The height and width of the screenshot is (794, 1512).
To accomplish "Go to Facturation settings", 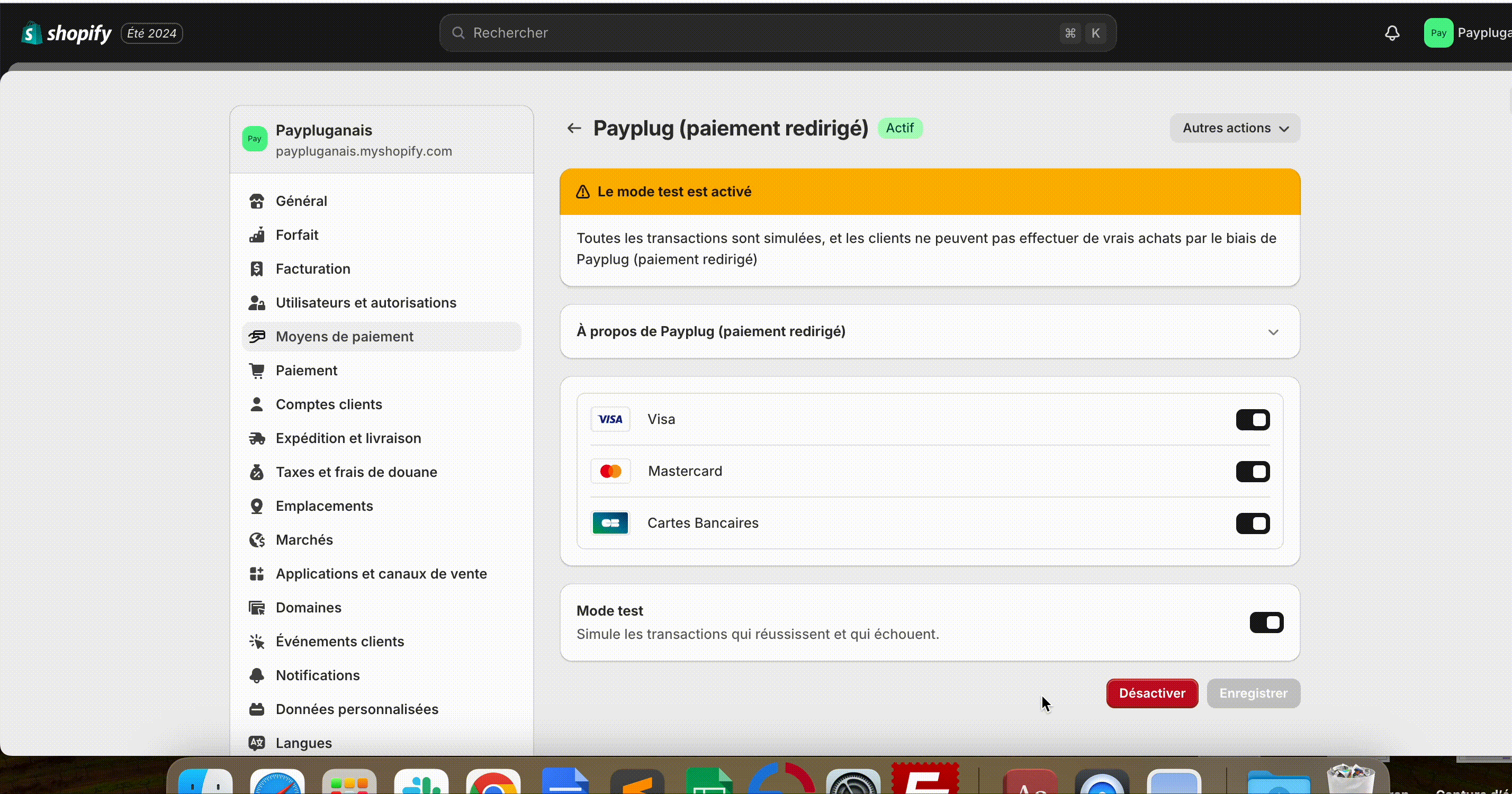I will (382, 269).
